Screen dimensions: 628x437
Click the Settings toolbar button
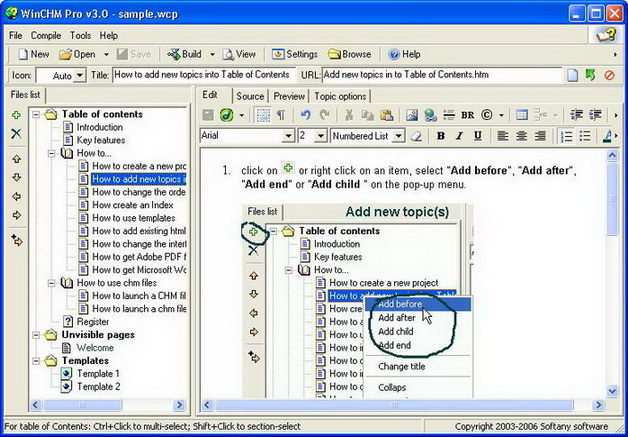pyautogui.click(x=294, y=54)
